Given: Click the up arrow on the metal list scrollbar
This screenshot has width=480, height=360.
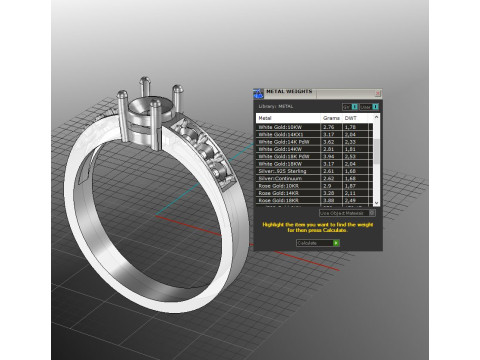Looking at the screenshot, I should [x=376, y=117].
